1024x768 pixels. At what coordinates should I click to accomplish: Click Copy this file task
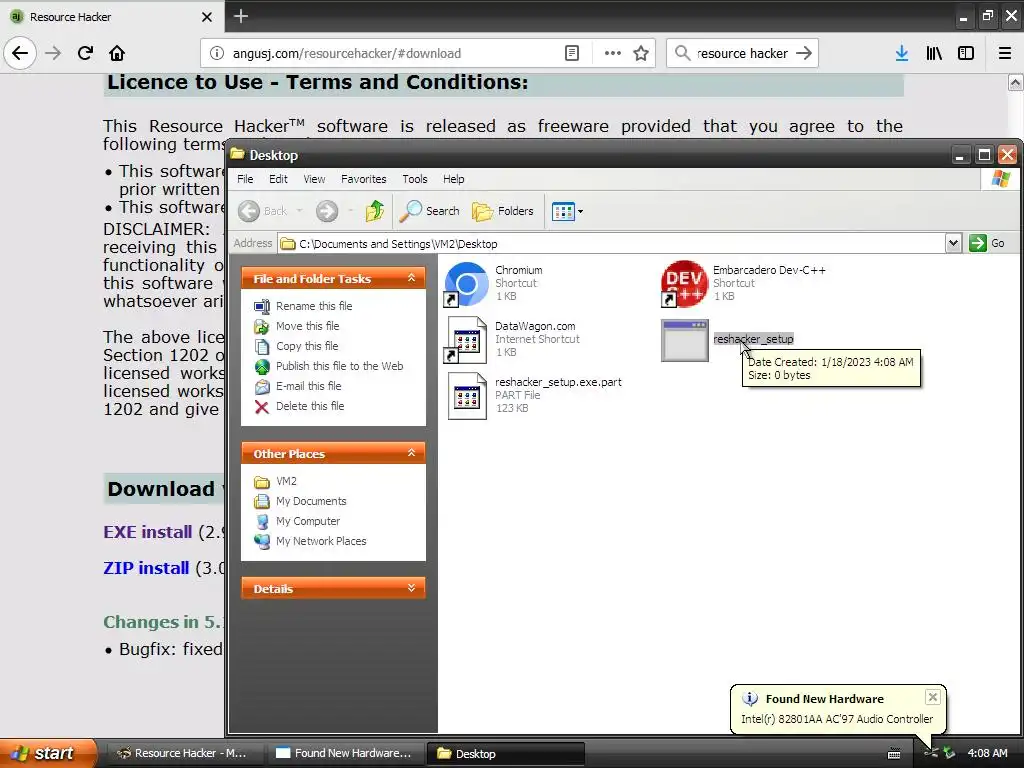tap(296, 346)
